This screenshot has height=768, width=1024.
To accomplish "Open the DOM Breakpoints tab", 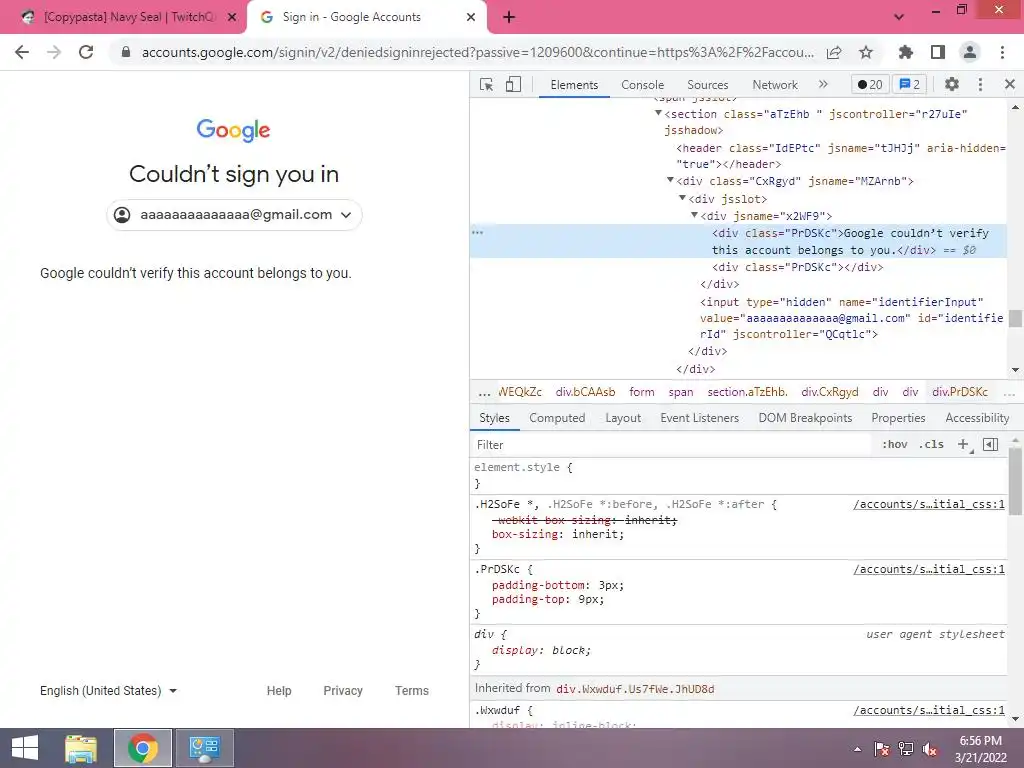I will pos(805,418).
